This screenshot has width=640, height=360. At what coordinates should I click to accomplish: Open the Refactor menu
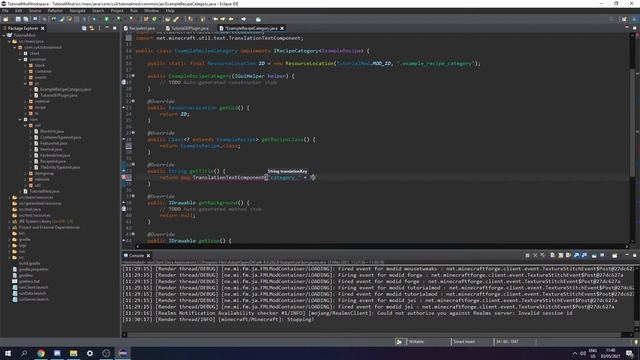pyautogui.click(x=55, y=11)
